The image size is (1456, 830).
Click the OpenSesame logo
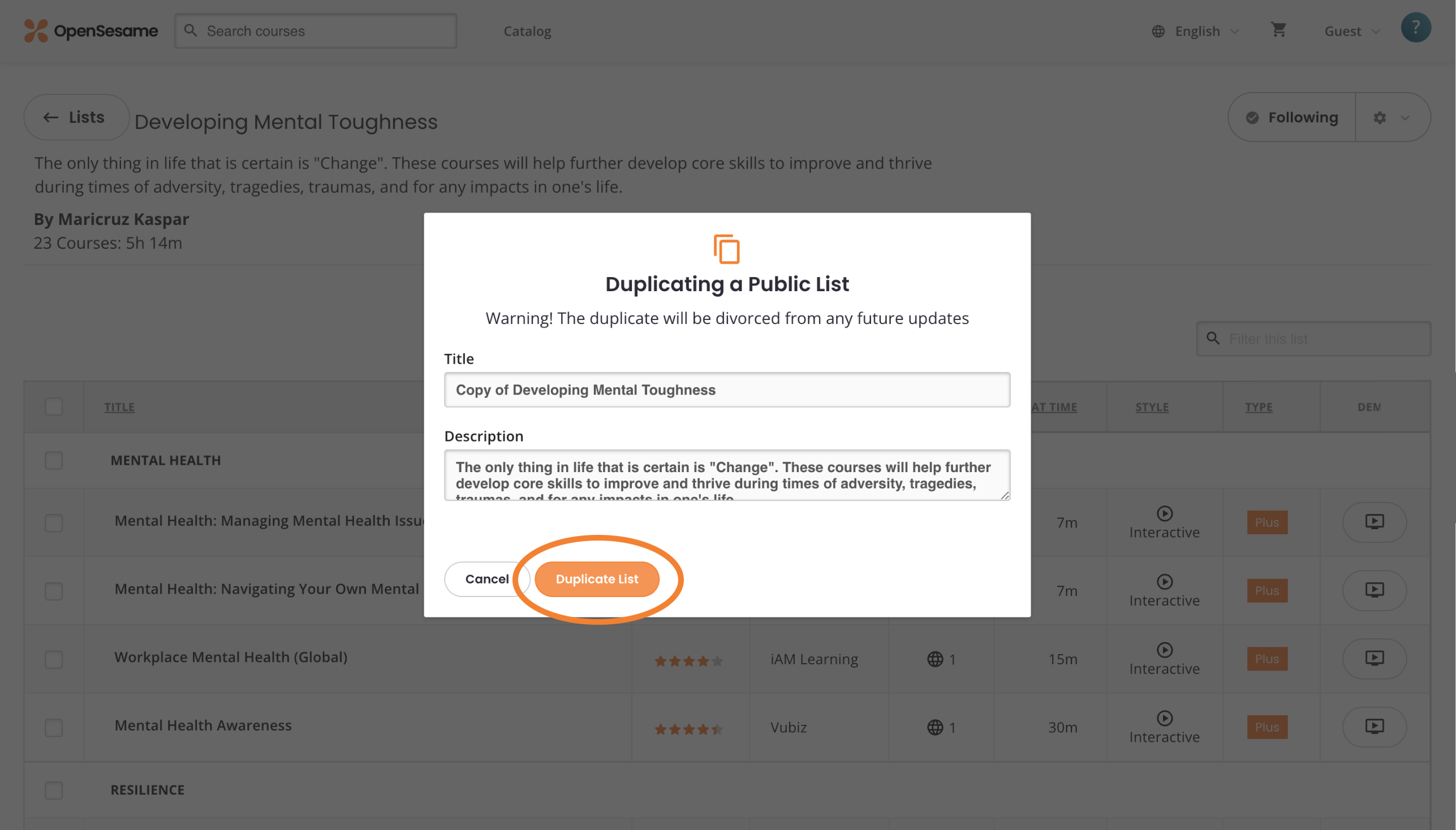tap(91, 31)
